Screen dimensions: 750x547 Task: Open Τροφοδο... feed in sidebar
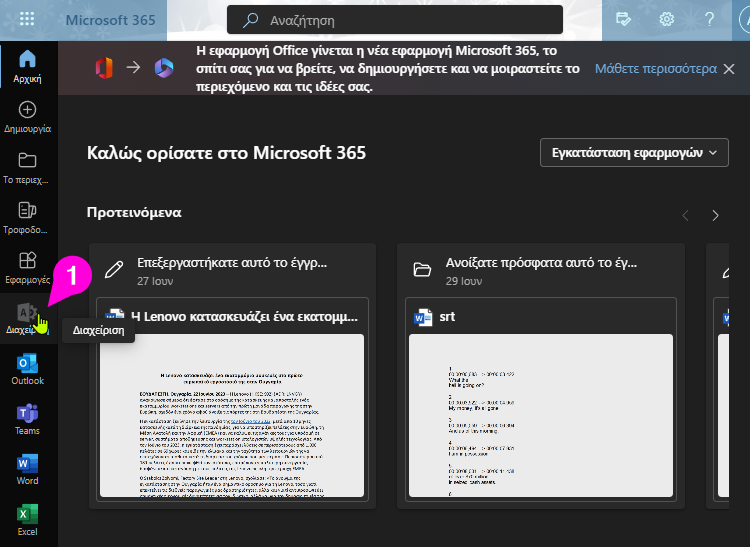tap(27, 218)
